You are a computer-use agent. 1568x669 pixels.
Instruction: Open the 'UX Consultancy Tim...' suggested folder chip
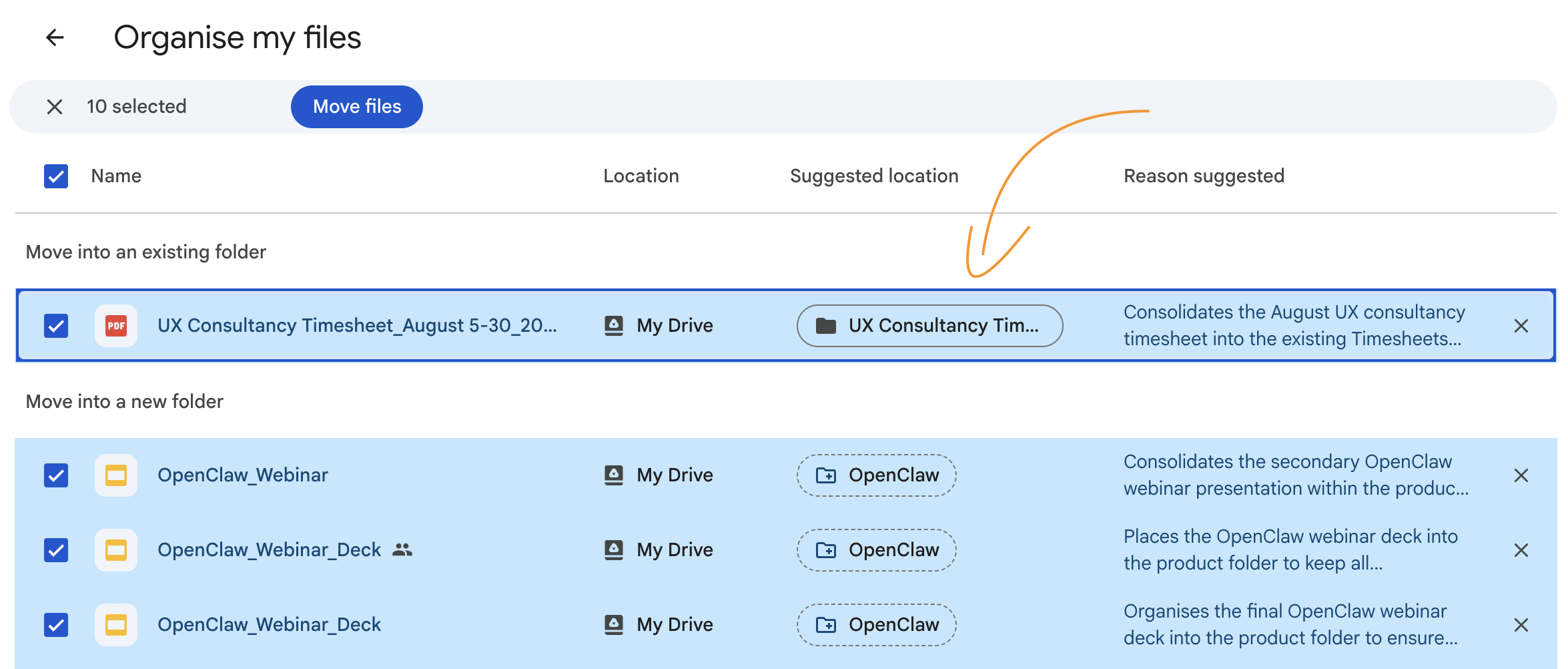coord(929,326)
